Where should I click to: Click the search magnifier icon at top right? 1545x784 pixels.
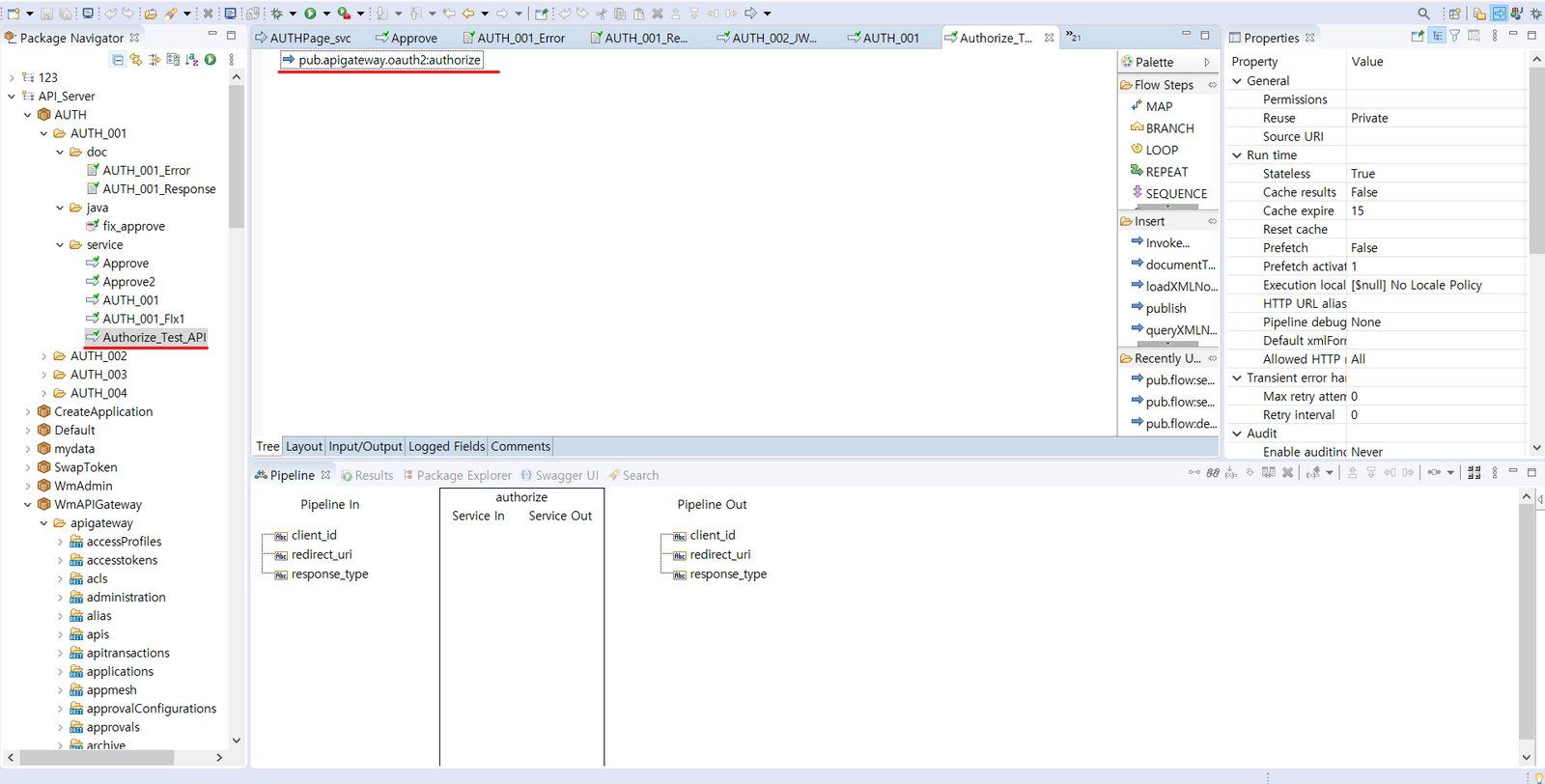click(x=1423, y=14)
